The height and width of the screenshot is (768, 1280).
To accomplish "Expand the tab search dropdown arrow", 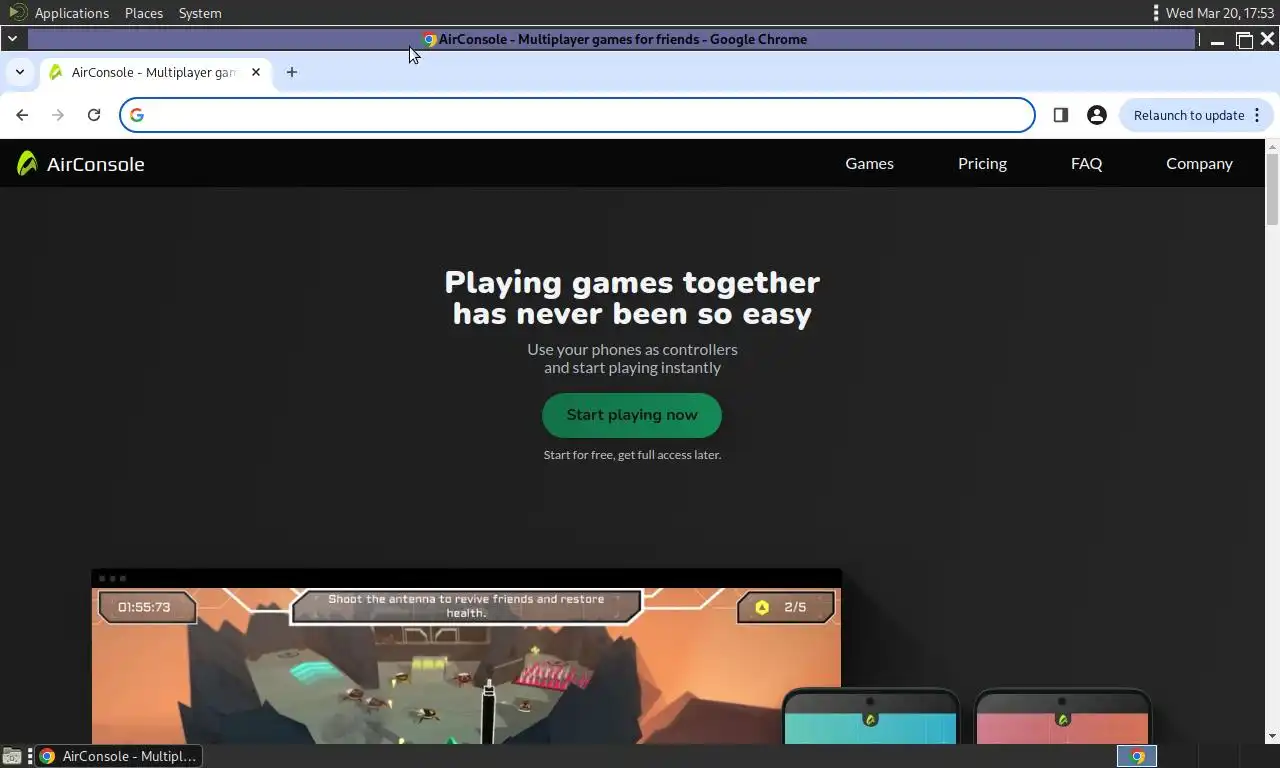I will click(20, 72).
